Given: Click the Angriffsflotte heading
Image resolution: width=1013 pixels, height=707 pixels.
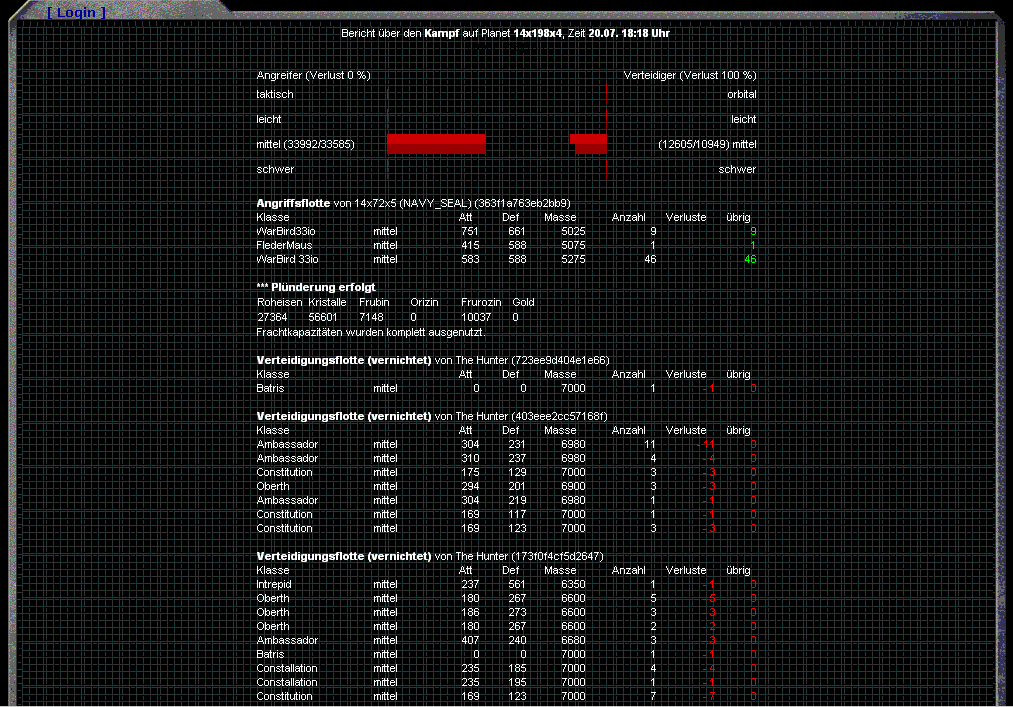Looking at the screenshot, I should click(293, 203).
